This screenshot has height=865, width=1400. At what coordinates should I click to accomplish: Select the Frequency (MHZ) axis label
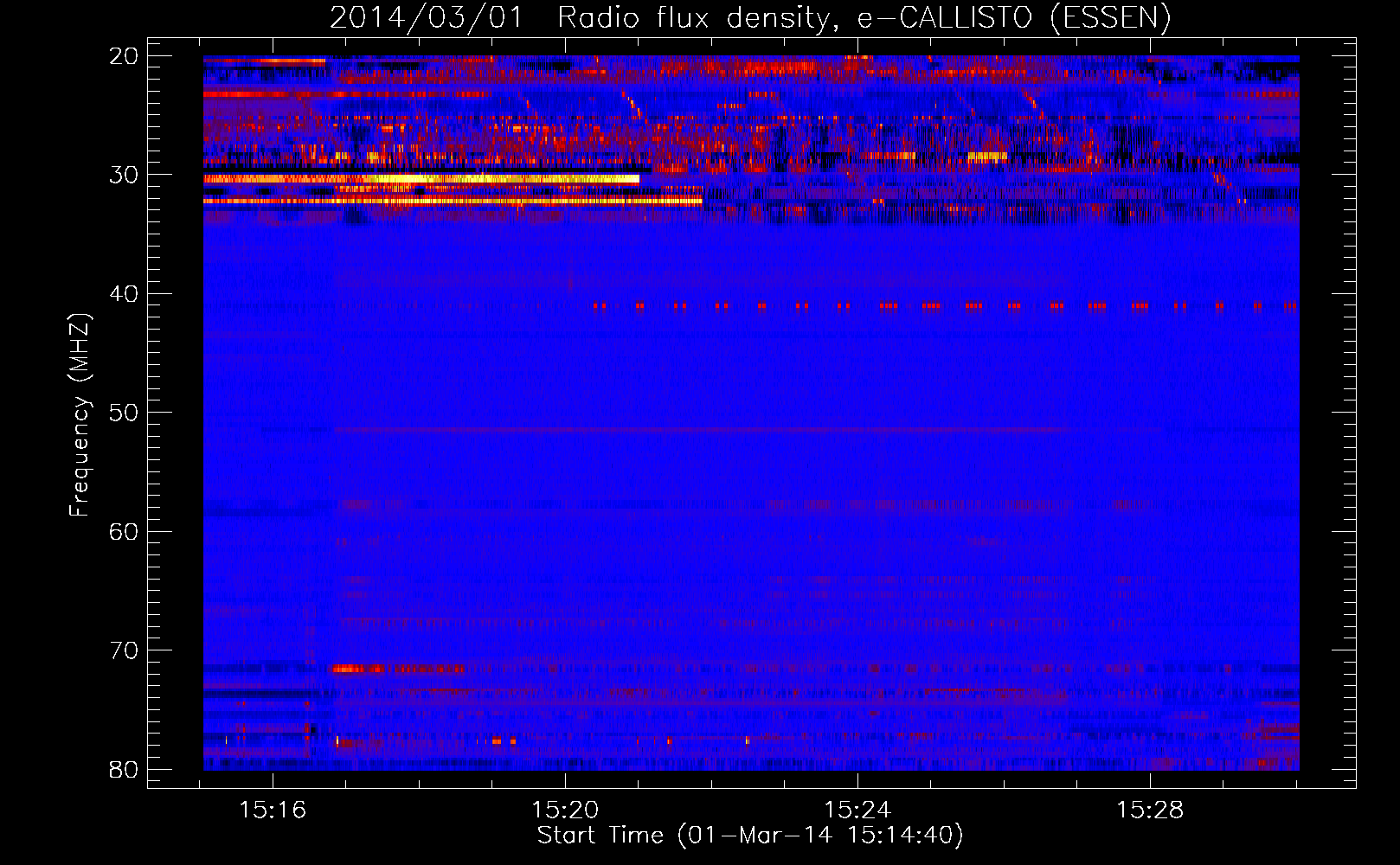click(80, 414)
